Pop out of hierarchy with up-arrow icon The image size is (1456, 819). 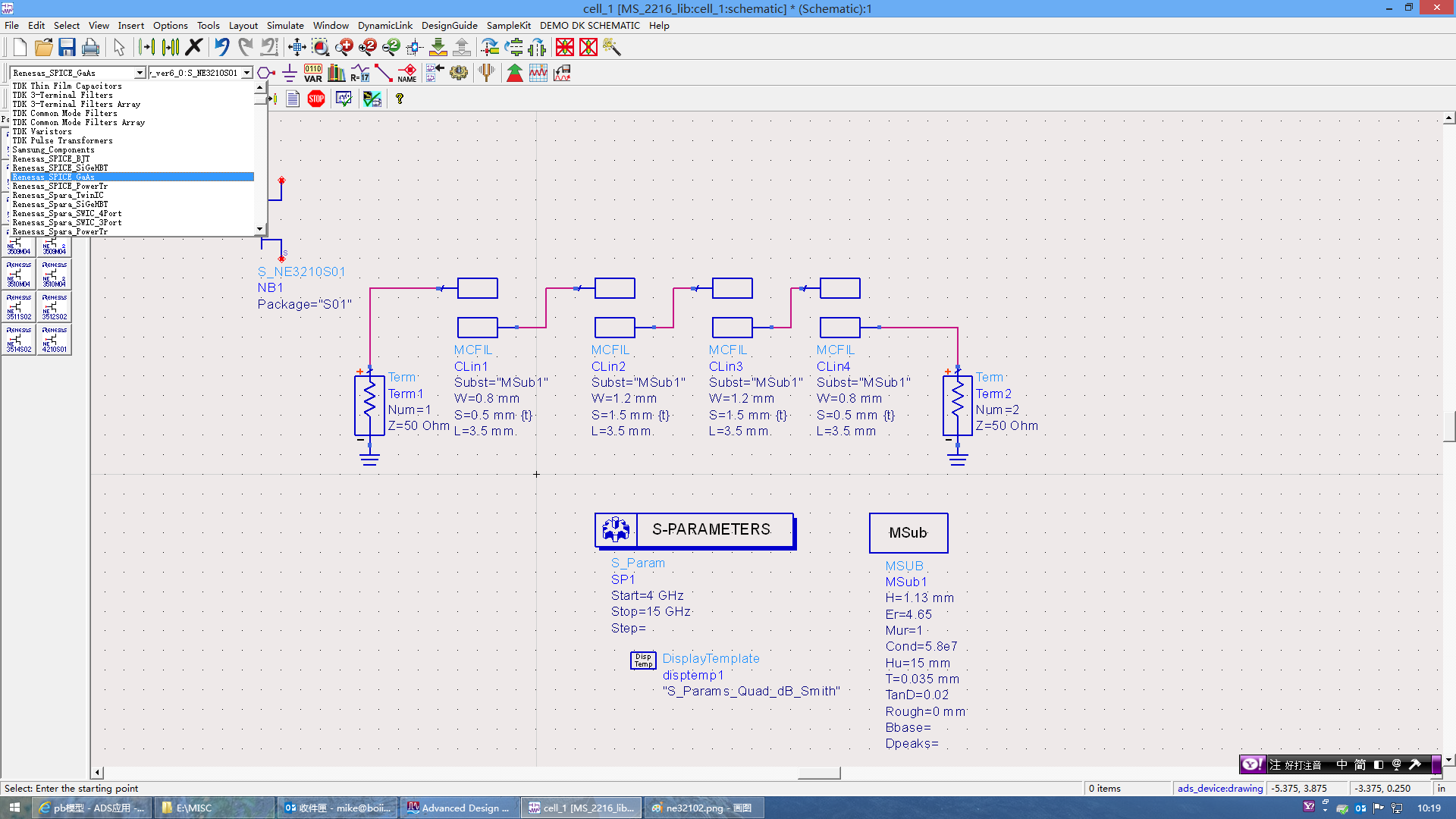pyautogui.click(x=461, y=47)
